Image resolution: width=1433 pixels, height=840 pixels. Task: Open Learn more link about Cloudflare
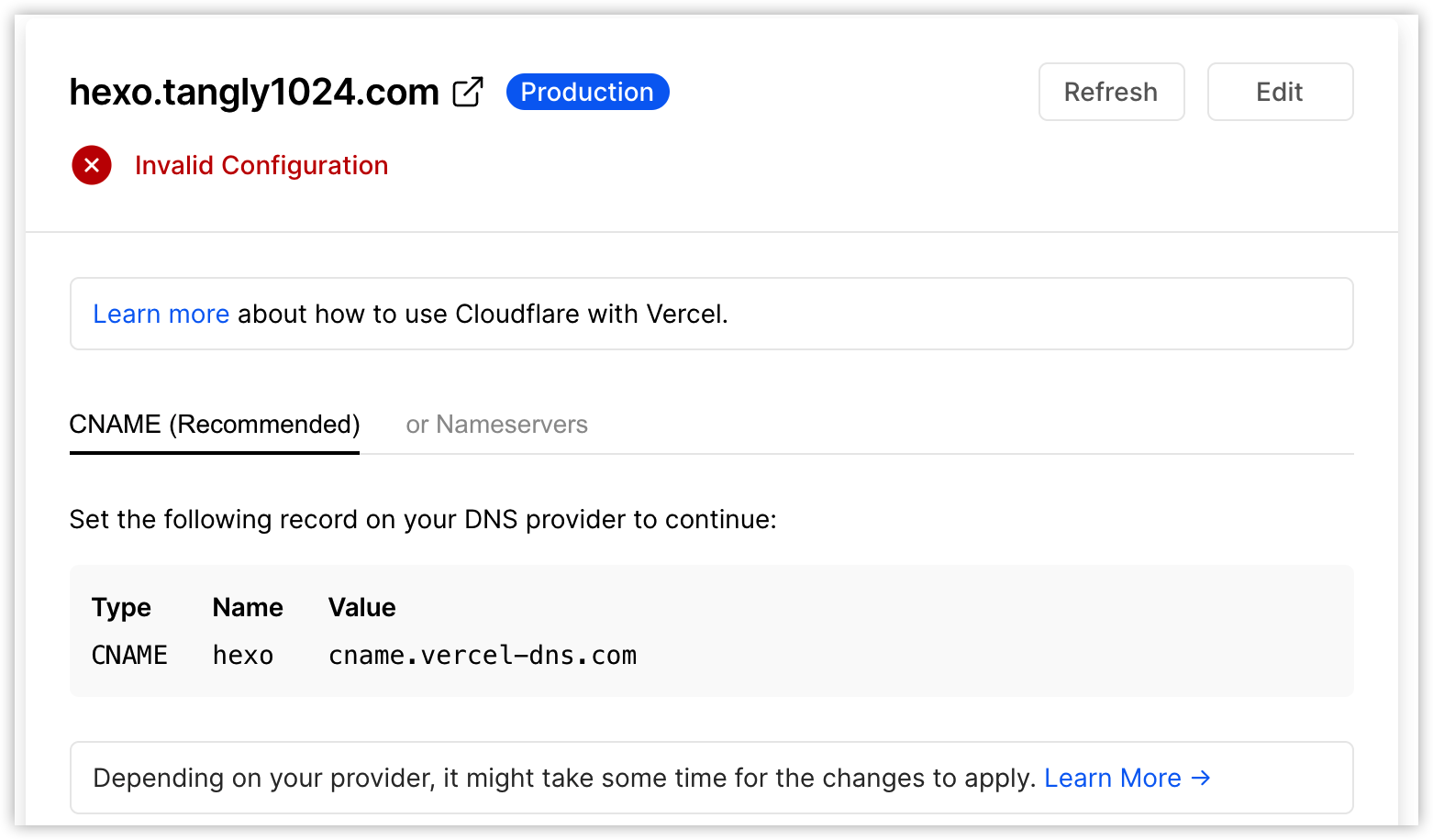coord(161,314)
